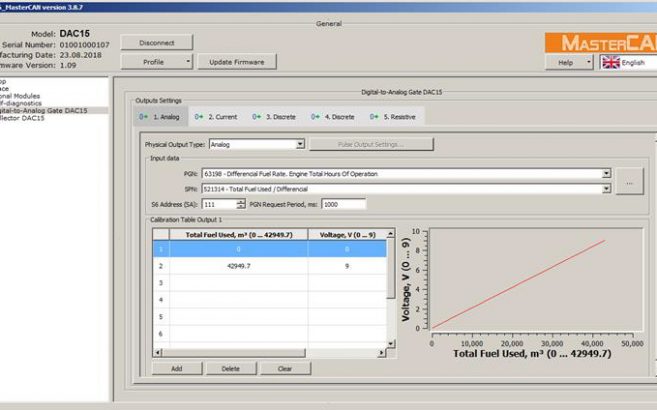
Task: Open the Profile dropdown button
Action: pos(157,62)
